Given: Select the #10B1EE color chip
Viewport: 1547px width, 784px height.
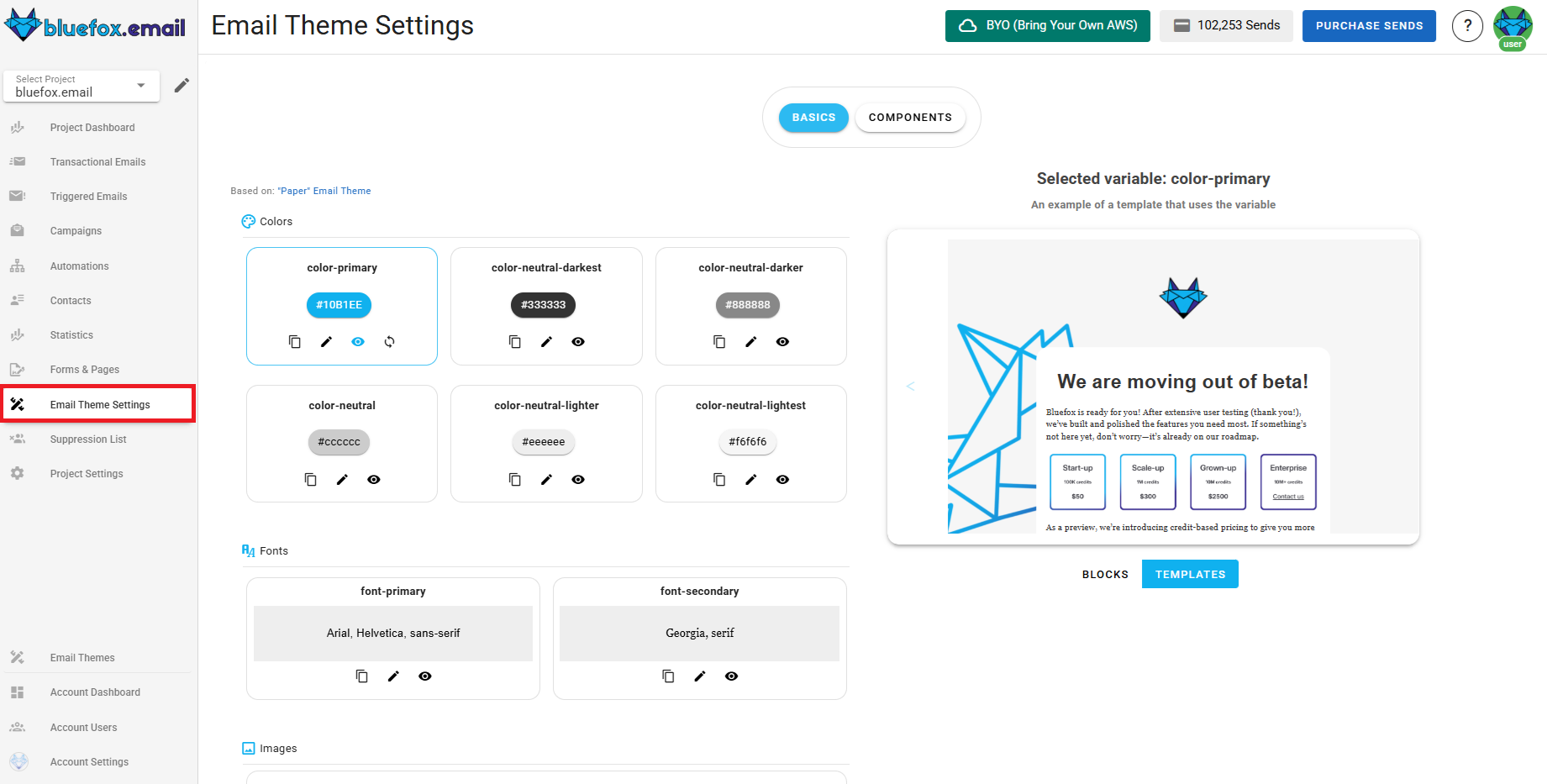Looking at the screenshot, I should coord(339,305).
